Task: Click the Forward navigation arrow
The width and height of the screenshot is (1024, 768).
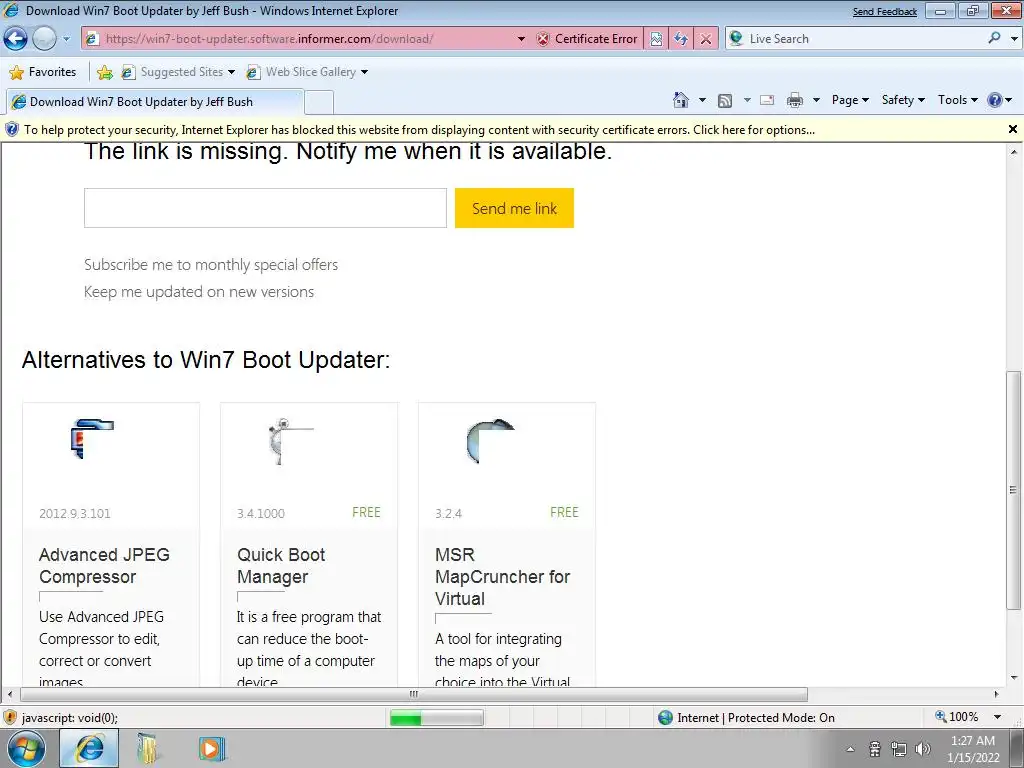Action: 44,39
